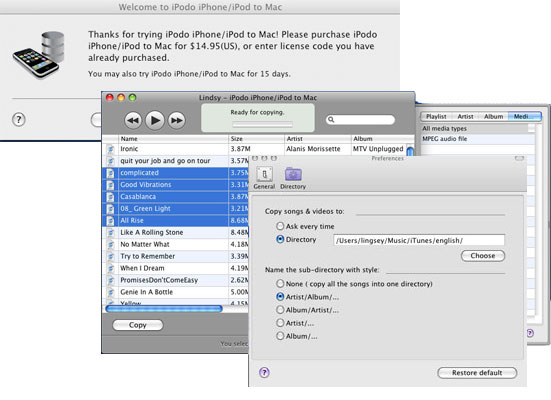Click the directory path text field
The width and height of the screenshot is (551, 400).
(x=419, y=240)
